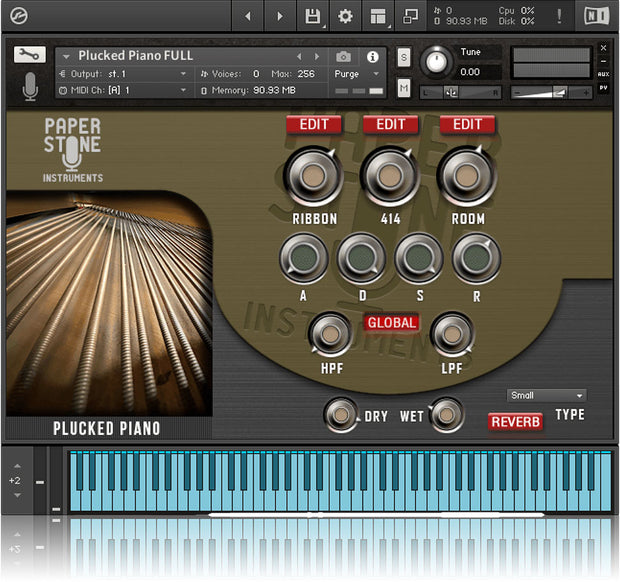Click the Disk 0% readout

coord(516,21)
